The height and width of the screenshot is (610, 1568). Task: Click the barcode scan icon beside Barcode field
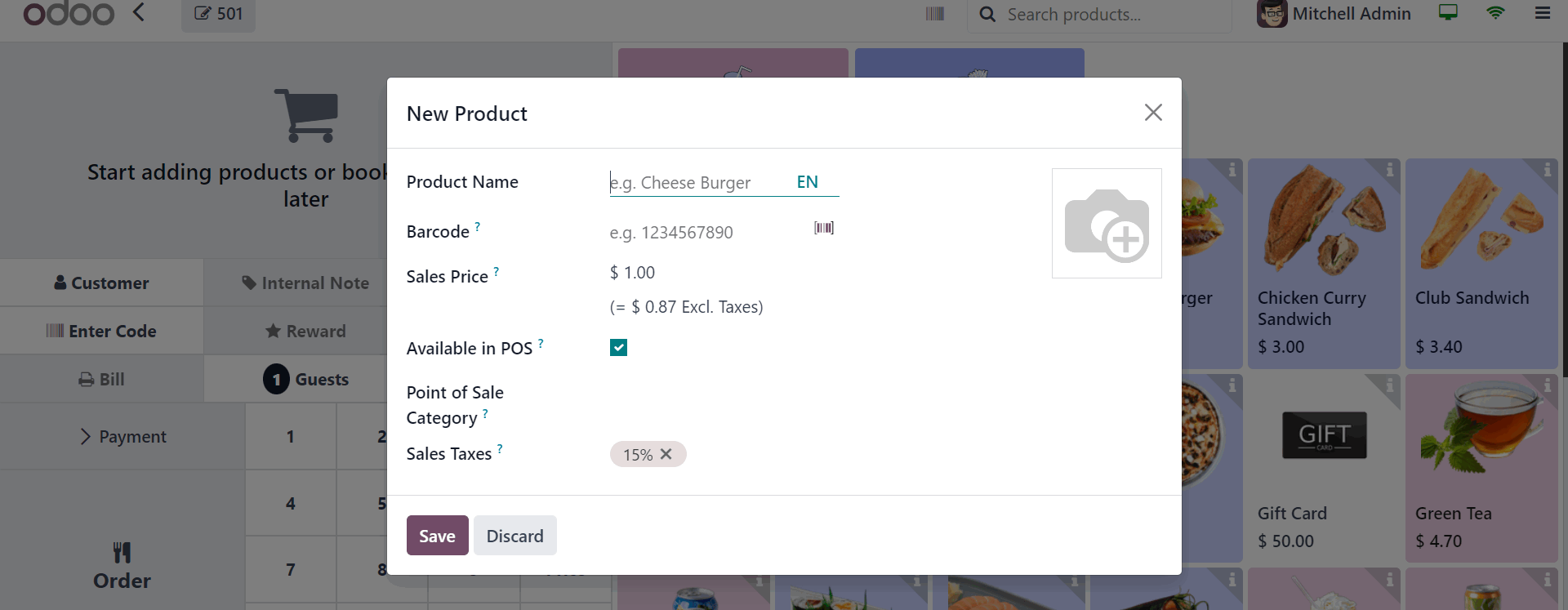coord(823,228)
